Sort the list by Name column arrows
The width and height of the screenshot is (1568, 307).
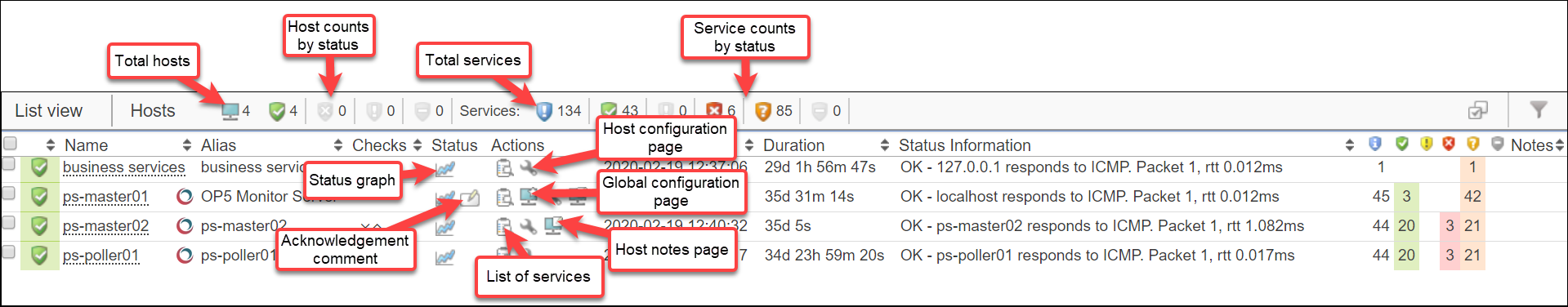point(51,145)
